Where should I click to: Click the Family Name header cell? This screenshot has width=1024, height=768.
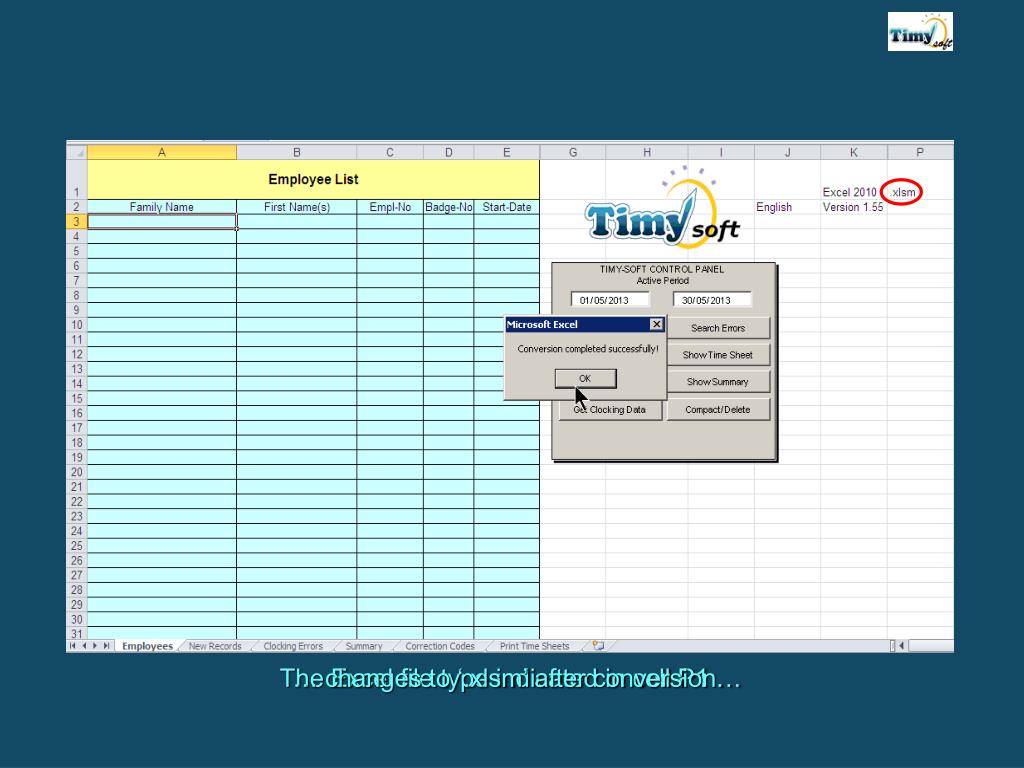point(162,207)
